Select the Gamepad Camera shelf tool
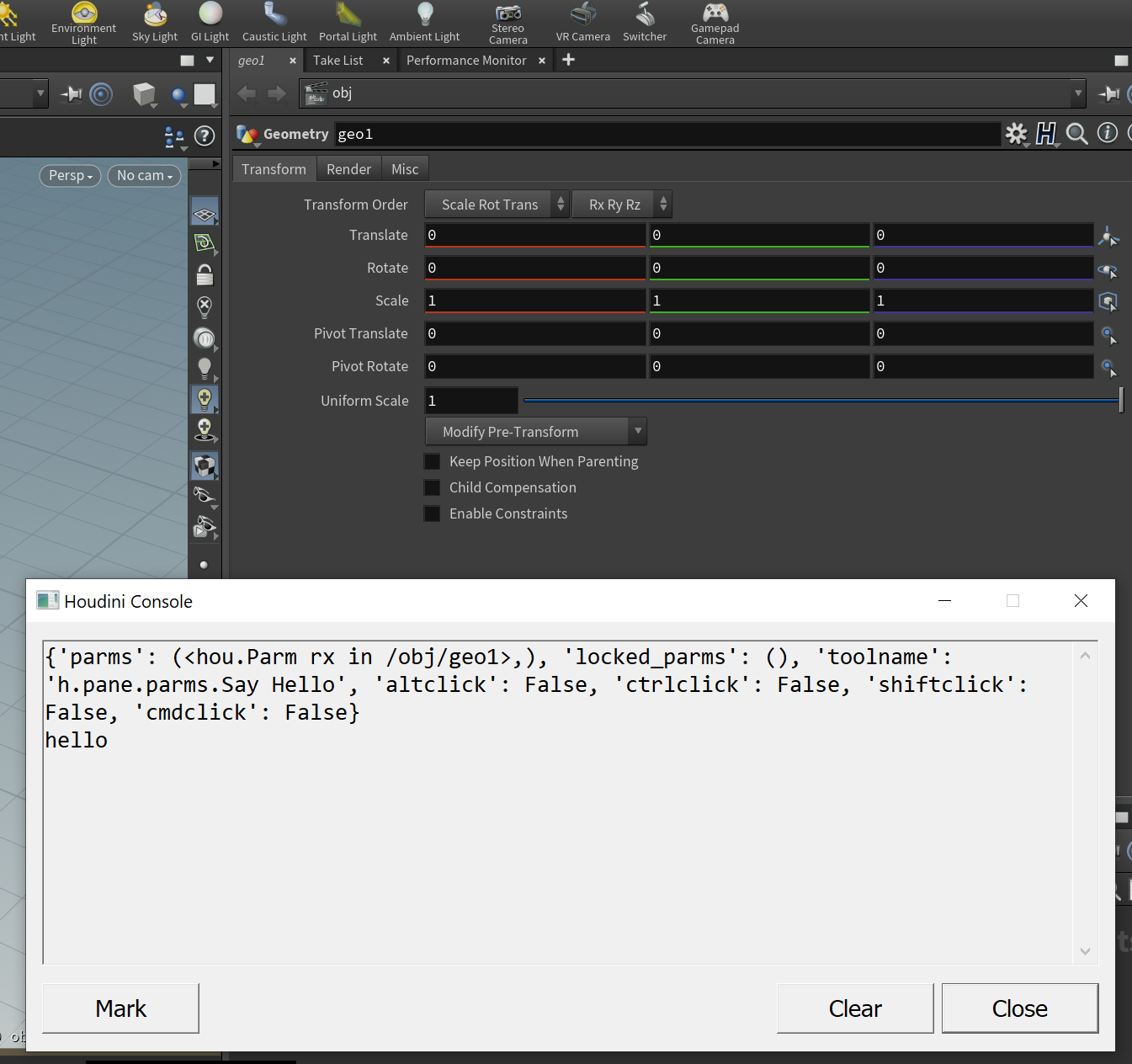Screen dimensions: 1132x1064 pyautogui.click(x=715, y=24)
